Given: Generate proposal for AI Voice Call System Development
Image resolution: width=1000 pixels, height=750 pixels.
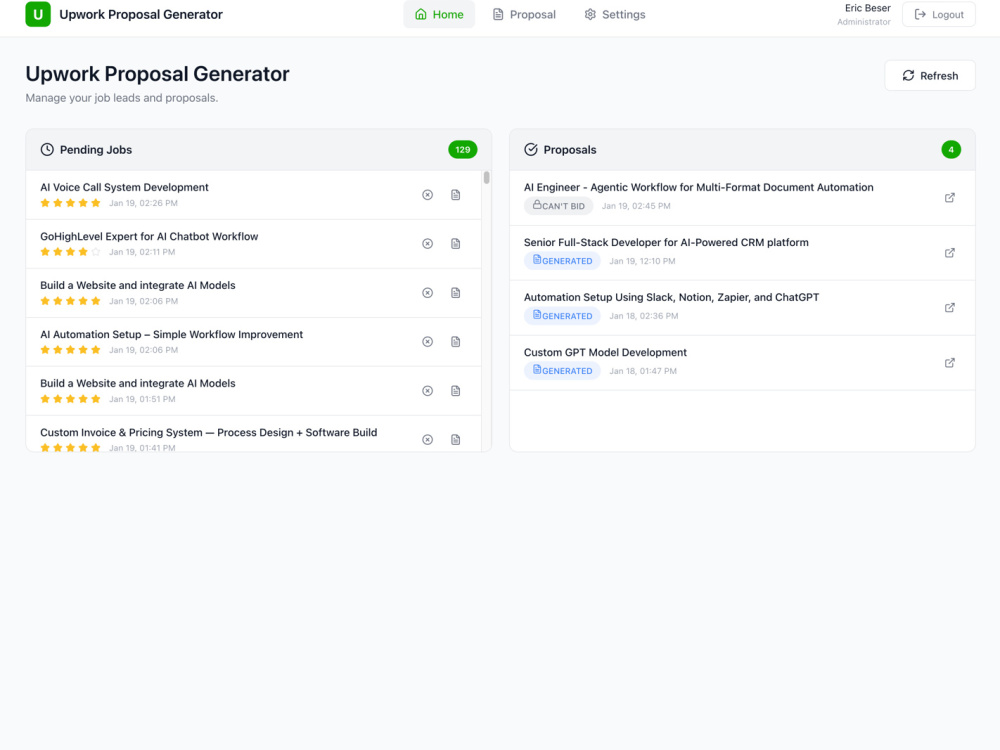Looking at the screenshot, I should pos(455,195).
